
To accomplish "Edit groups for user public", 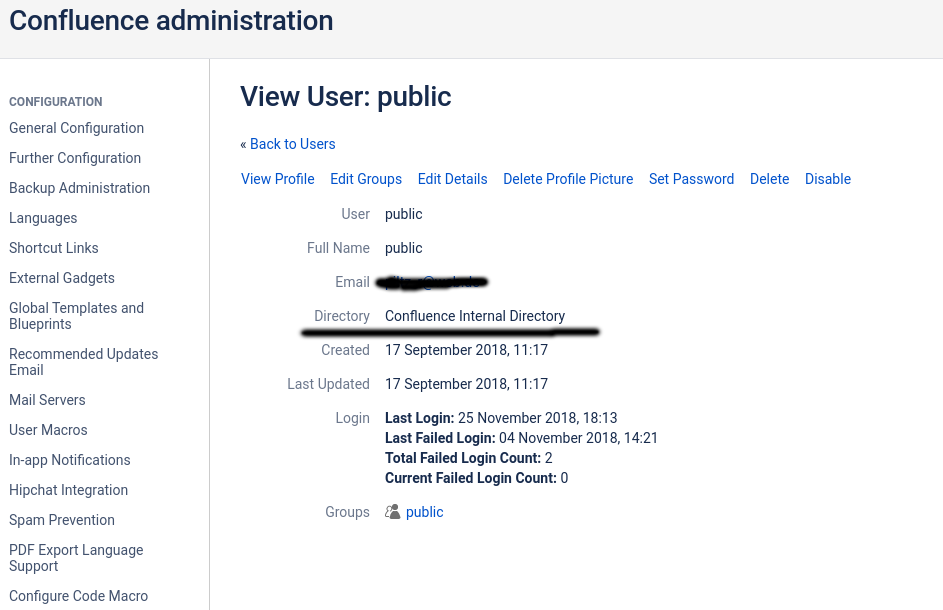I will coord(365,179).
